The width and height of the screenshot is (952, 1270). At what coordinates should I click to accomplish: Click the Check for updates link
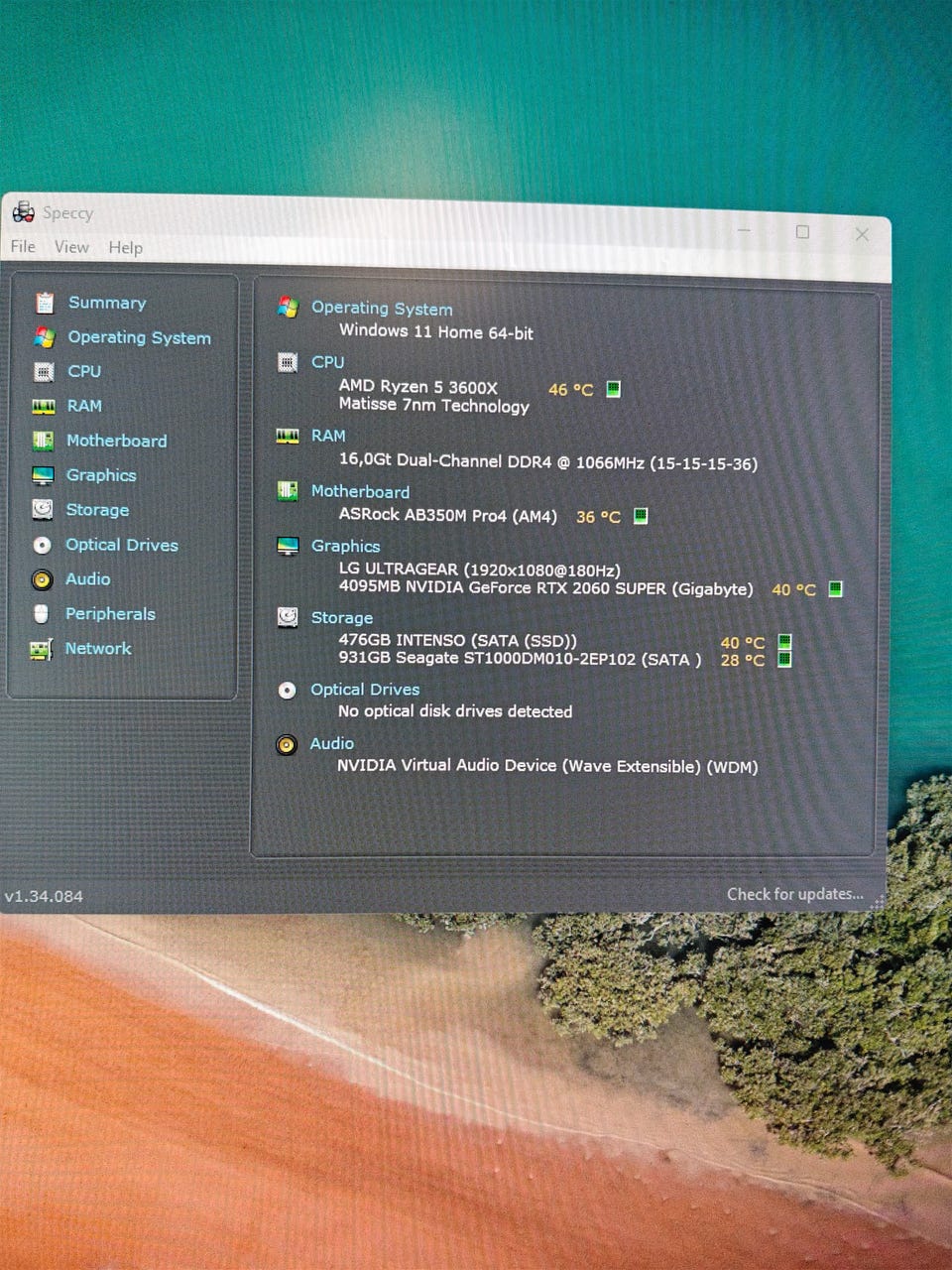click(795, 894)
